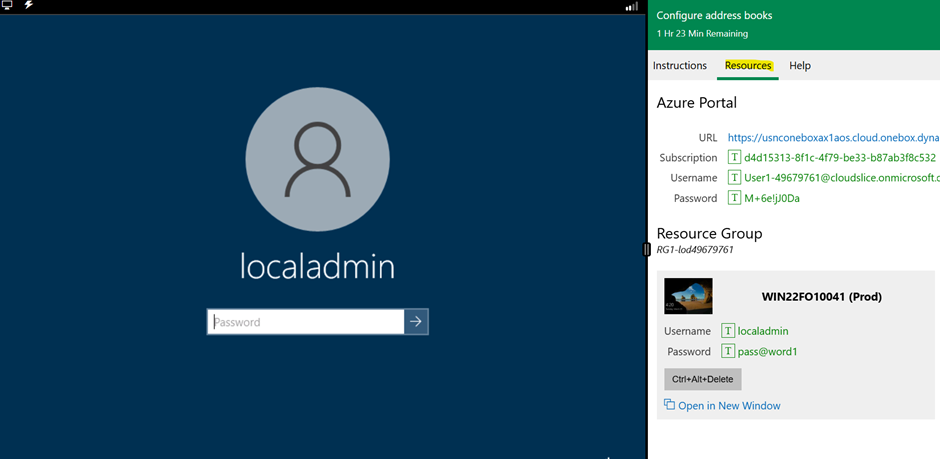Send Ctrl+Alt+Delete to the VM
This screenshot has height=459, width=940.
tap(703, 379)
